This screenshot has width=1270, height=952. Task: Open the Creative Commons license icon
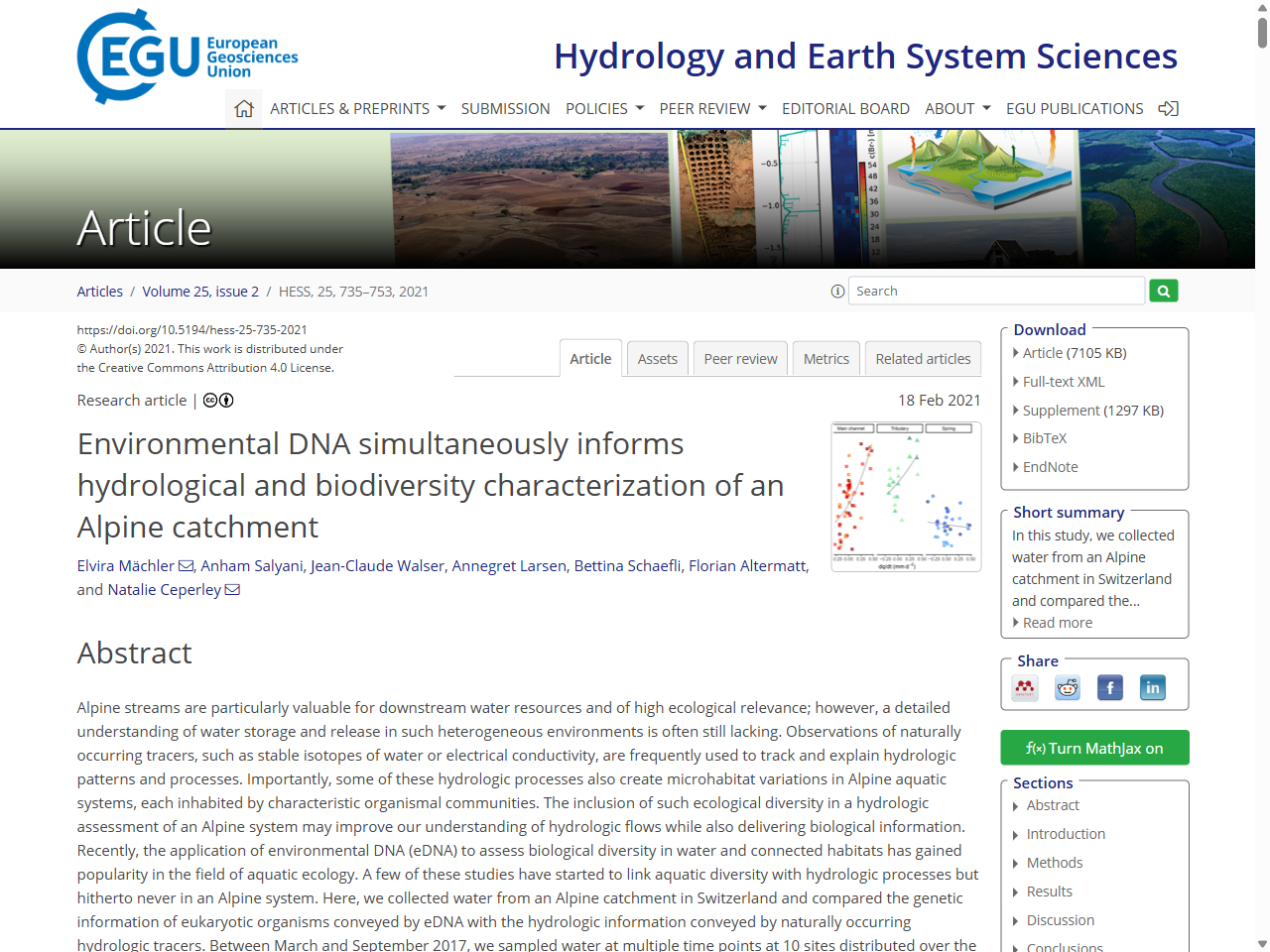(218, 401)
